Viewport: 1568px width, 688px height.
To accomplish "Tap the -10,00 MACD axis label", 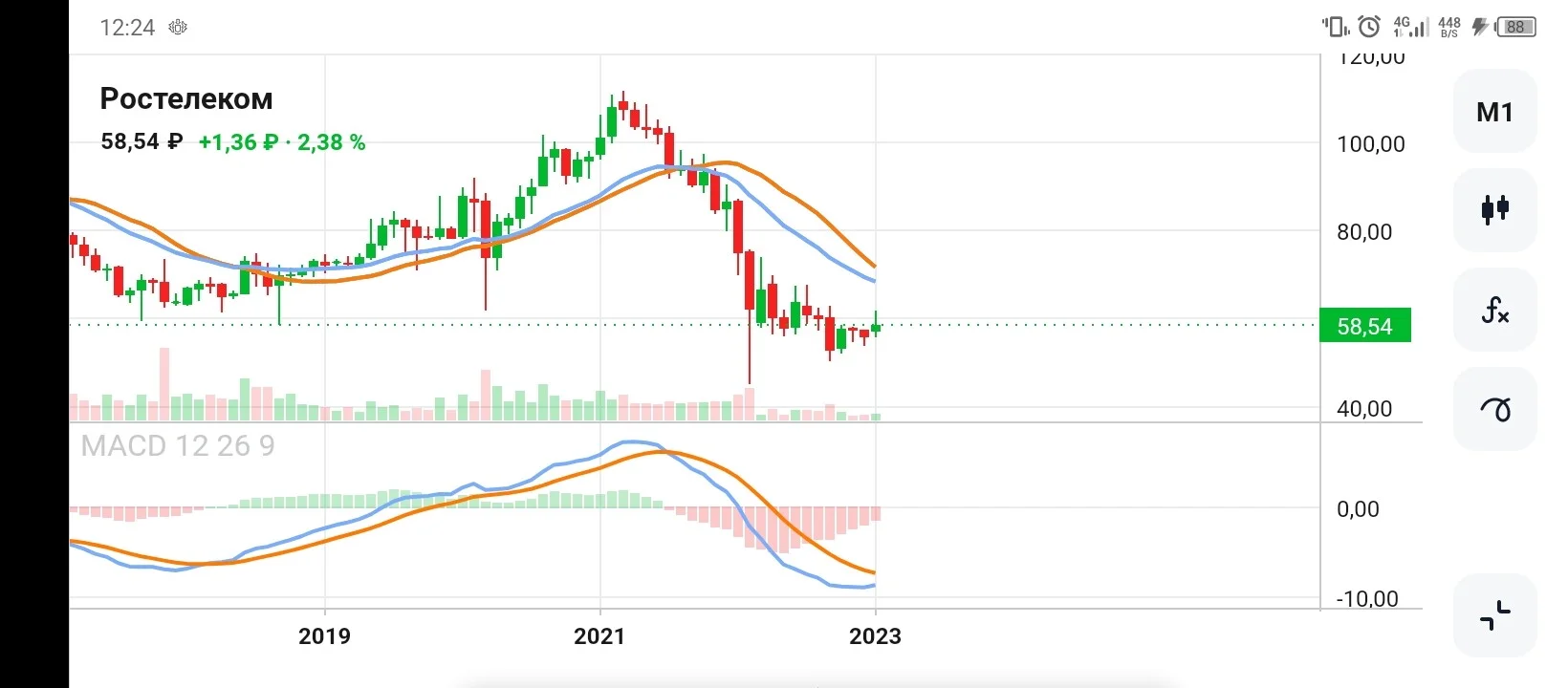I will tap(1367, 599).
